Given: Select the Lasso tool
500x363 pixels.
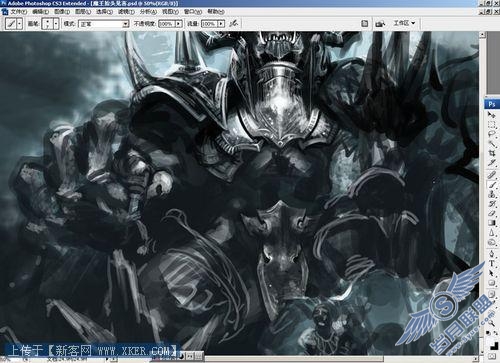Looking at the screenshot, I should click(492, 134).
